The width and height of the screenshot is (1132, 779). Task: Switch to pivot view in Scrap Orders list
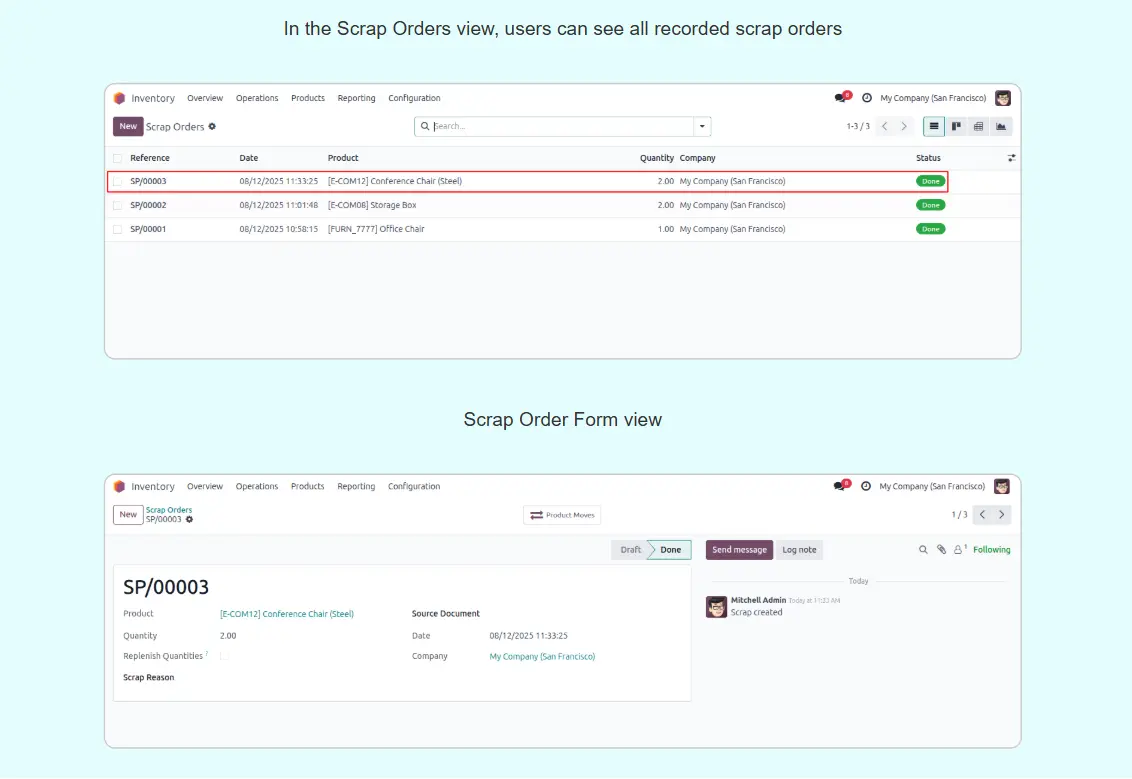click(978, 127)
